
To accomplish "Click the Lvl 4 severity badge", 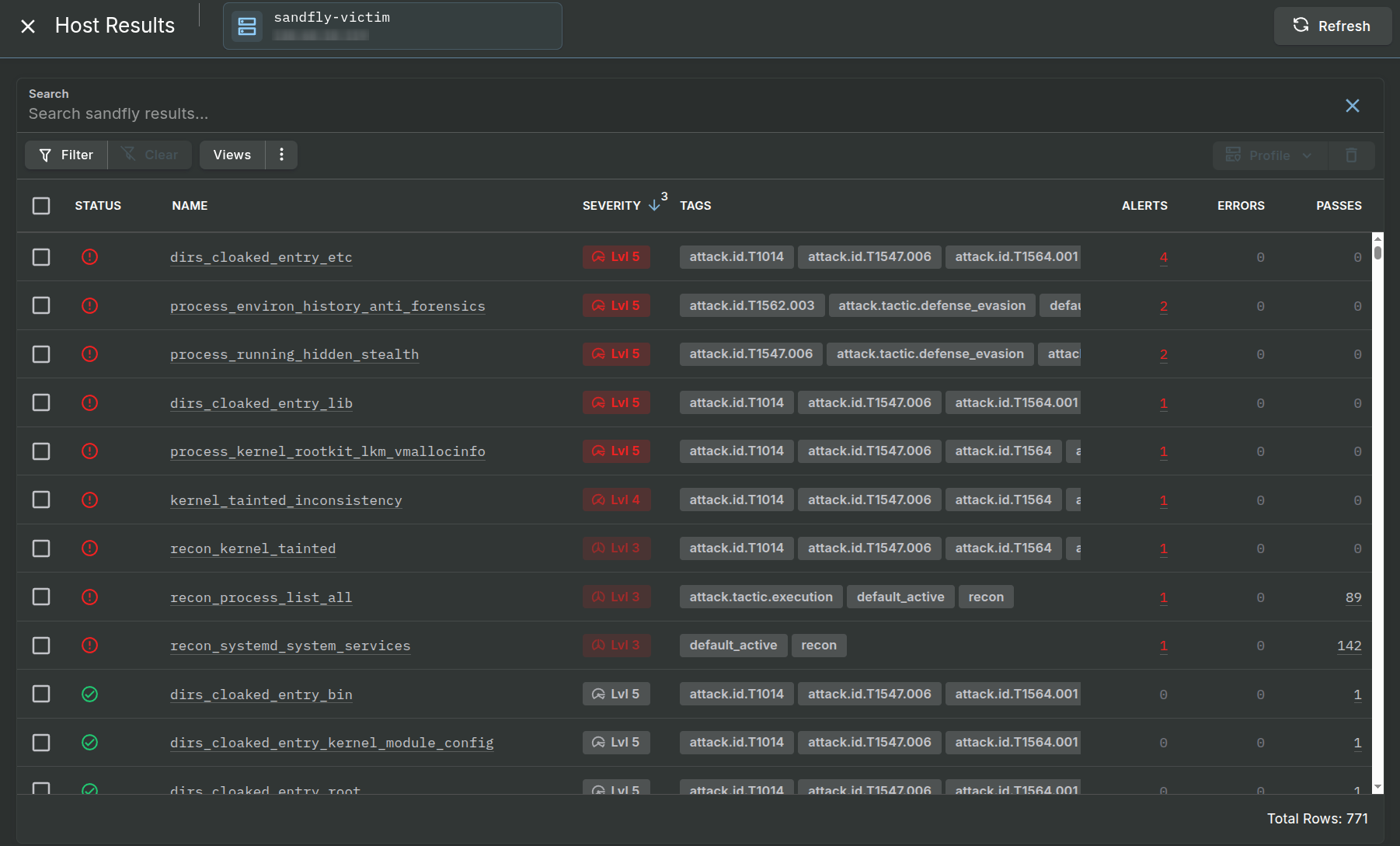I will pyautogui.click(x=616, y=500).
